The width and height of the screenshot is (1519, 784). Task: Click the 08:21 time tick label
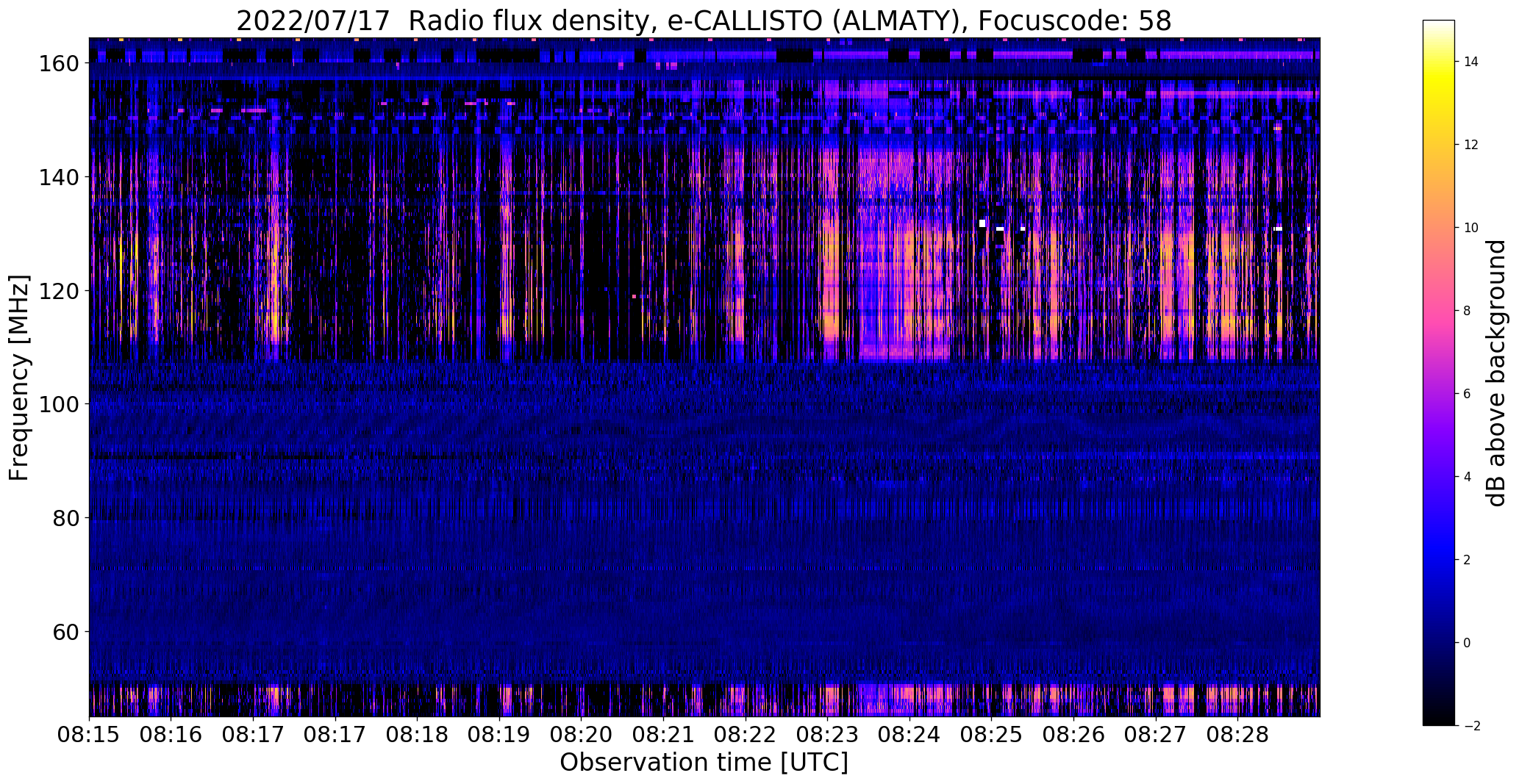(x=663, y=736)
